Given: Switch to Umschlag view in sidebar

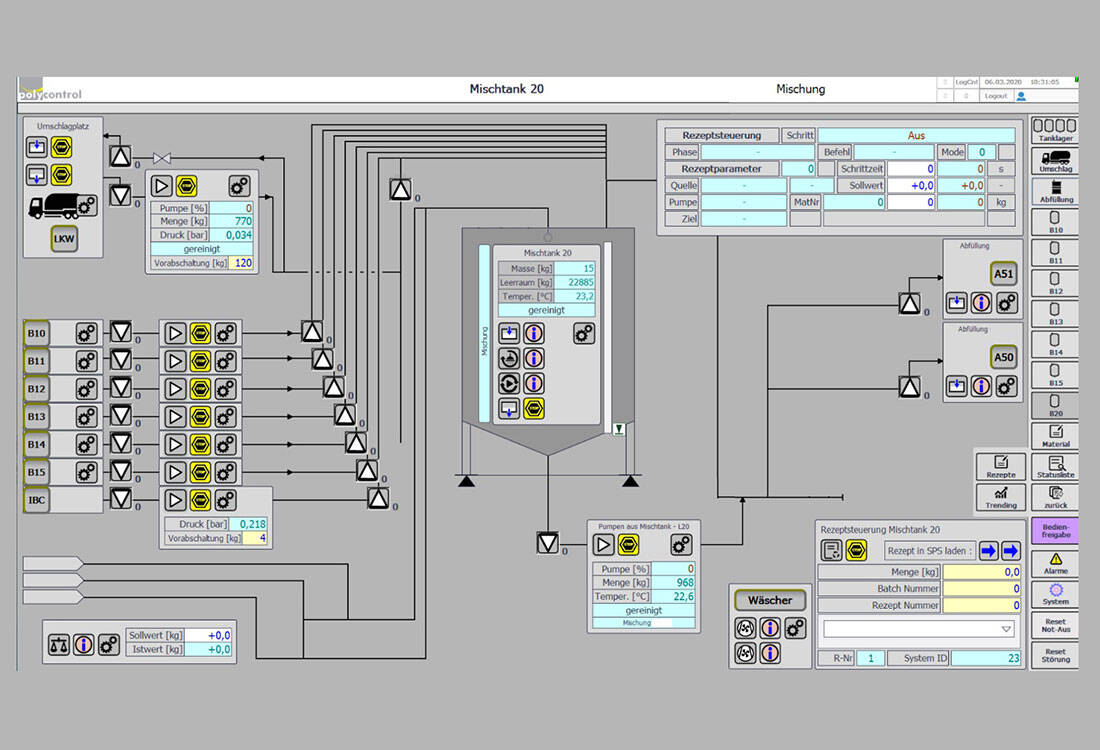Looking at the screenshot, I should 1054,161.
